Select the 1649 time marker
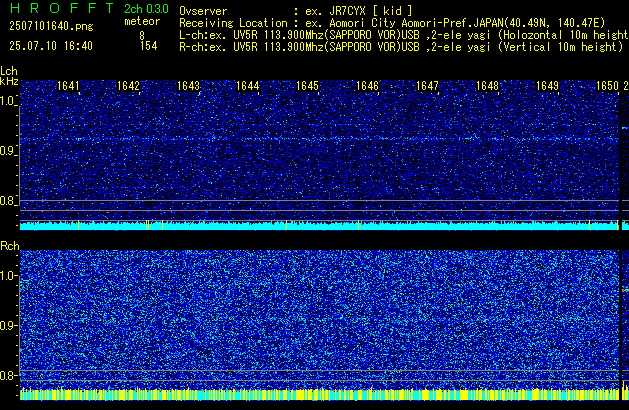The height and width of the screenshot is (410, 629). 547,86
